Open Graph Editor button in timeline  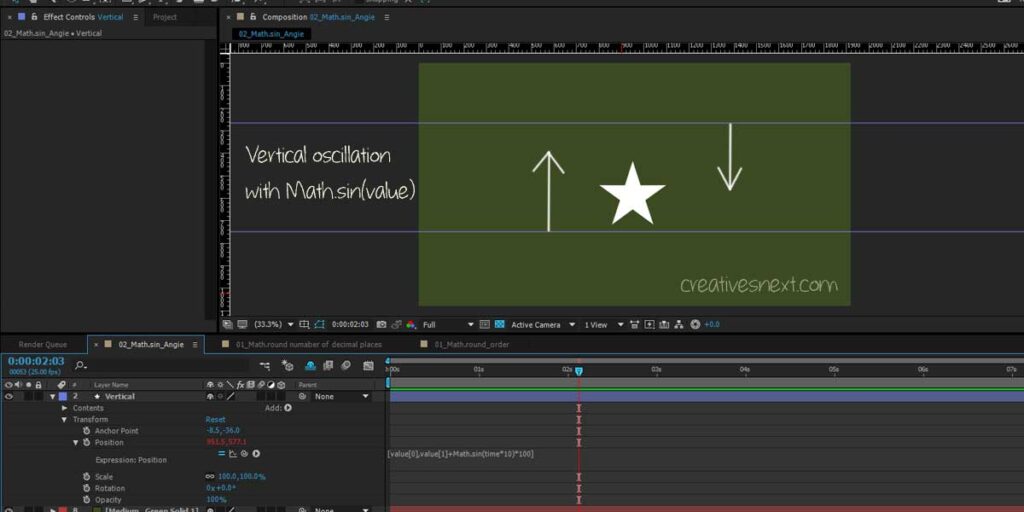tap(368, 366)
